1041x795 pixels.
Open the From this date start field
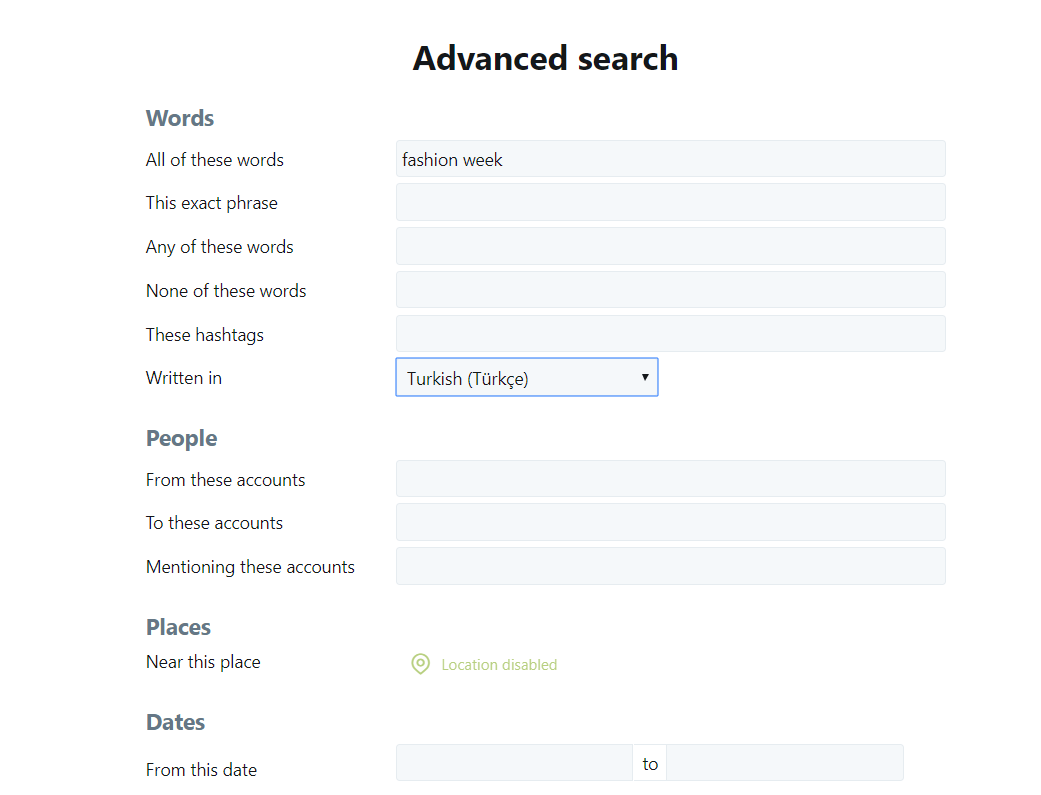point(515,762)
